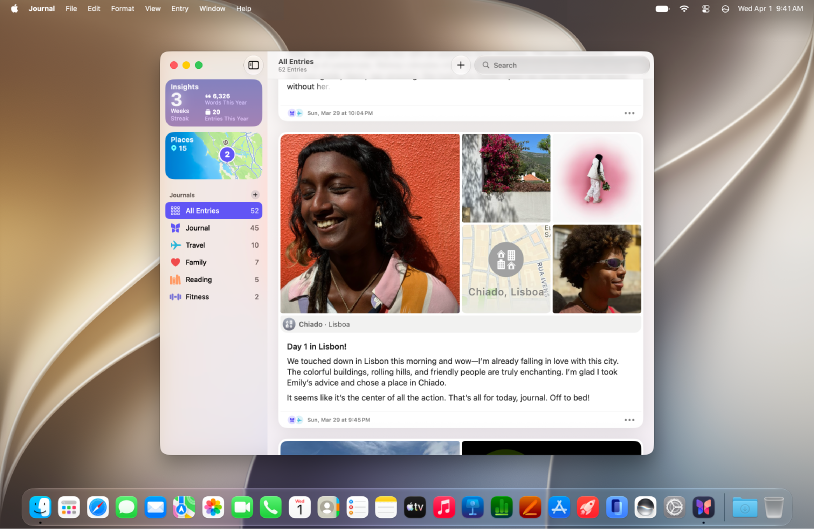Screen dimensions: 814x530
Task: Open the photo of person wearing sunglasses
Action: 597,269
